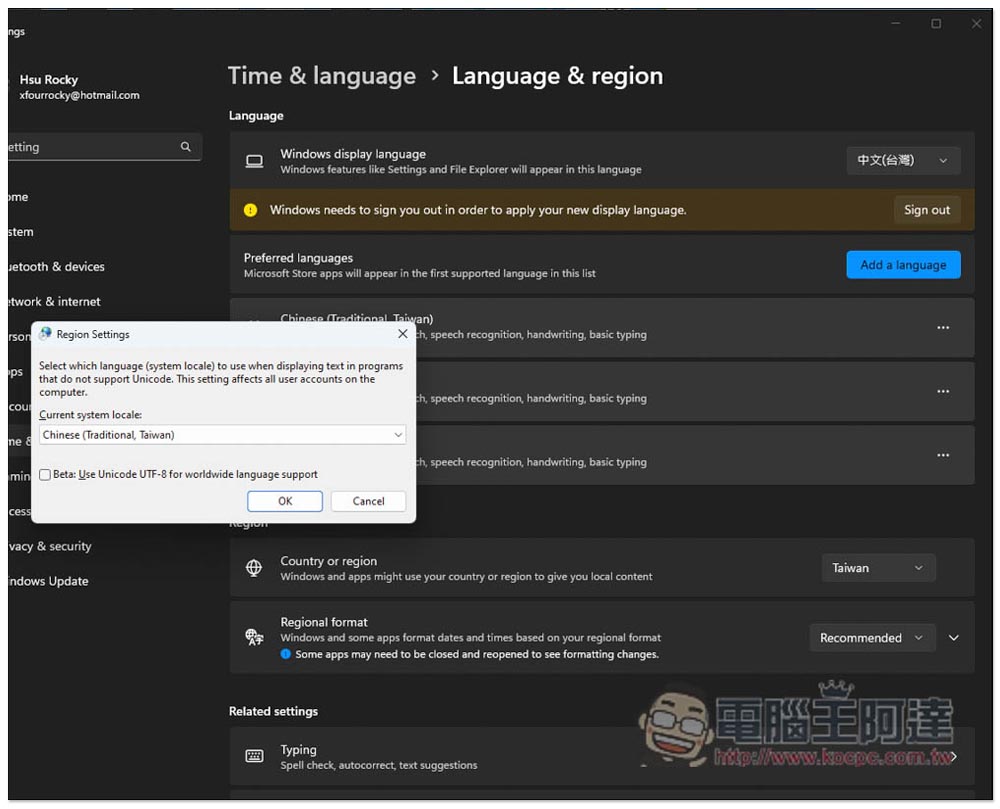Open the Current system locale dropdown

click(222, 435)
